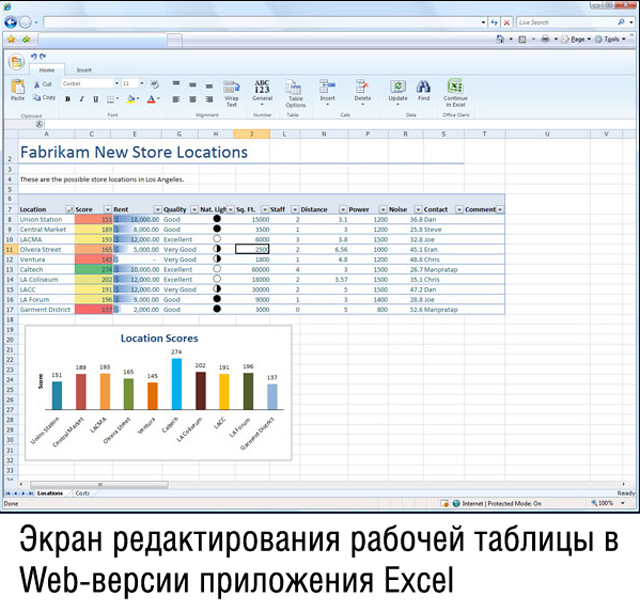Image resolution: width=640 pixels, height=612 pixels.
Task: Select row header 11
Action: (10, 249)
